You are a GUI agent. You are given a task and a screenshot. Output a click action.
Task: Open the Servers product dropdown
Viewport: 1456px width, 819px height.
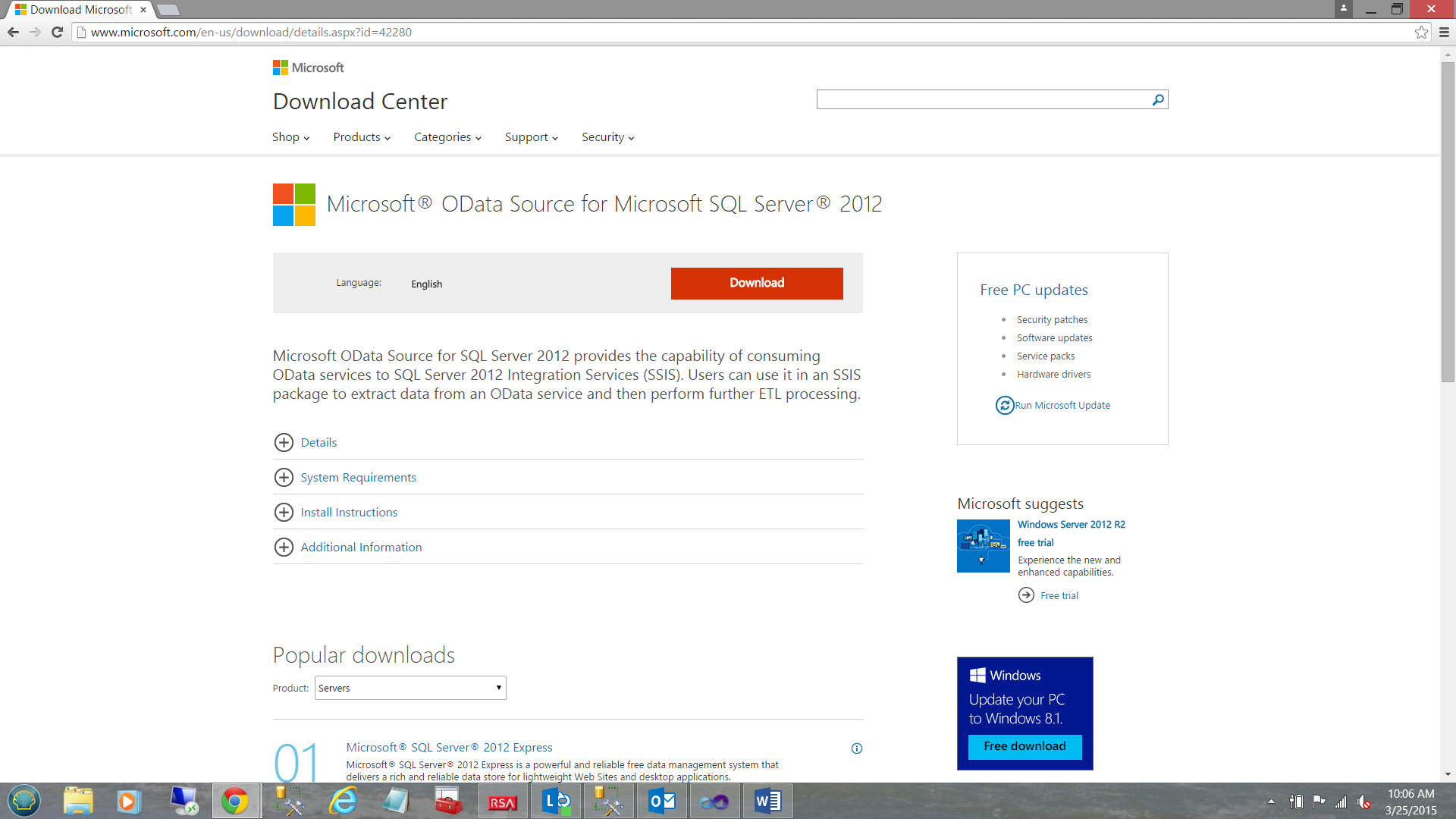410,688
